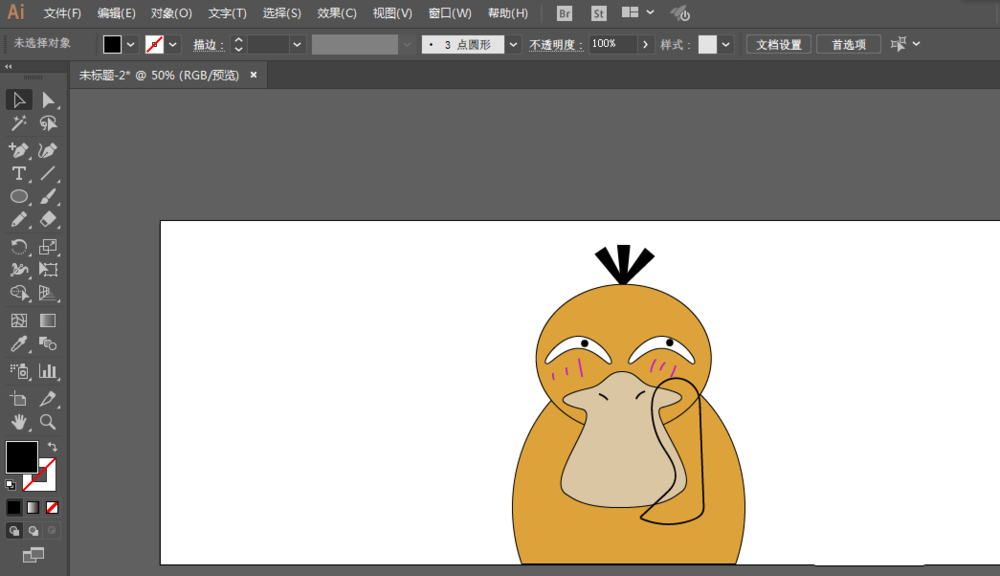1000x576 pixels.
Task: Open the change screen mode button
Action: [x=33, y=555]
